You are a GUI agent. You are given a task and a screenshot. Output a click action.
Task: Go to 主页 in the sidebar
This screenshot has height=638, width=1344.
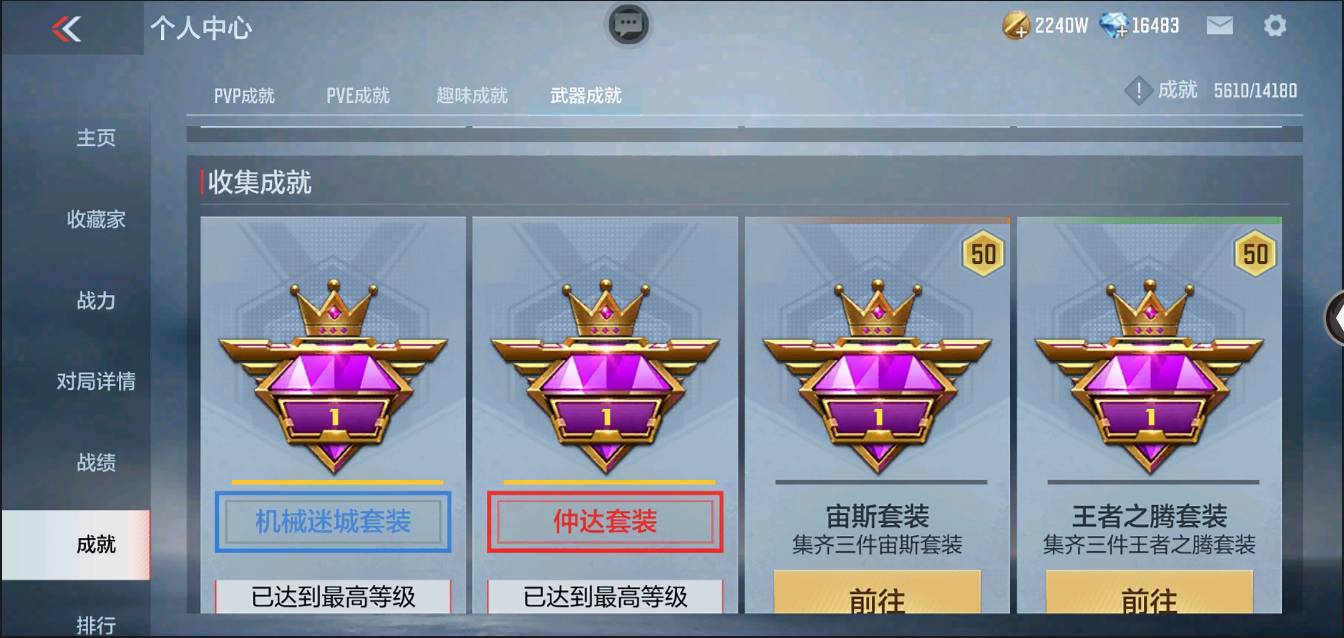pyautogui.click(x=96, y=138)
